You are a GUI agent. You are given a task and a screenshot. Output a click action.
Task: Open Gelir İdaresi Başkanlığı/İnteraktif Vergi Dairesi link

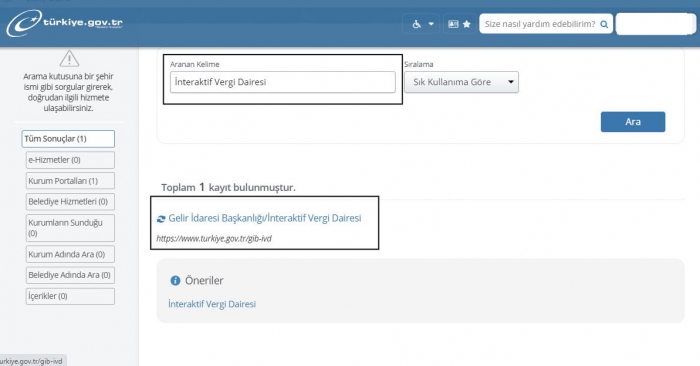tap(265, 218)
